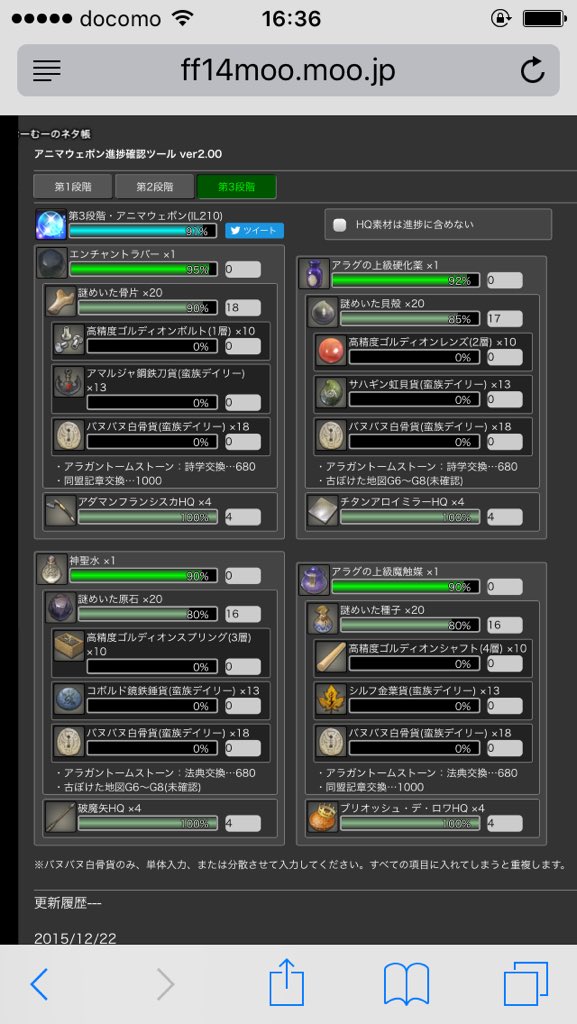Screen dimensions: 577x1024
Task: Click the 破魔矢HQ arrow icon
Action: 61,816
